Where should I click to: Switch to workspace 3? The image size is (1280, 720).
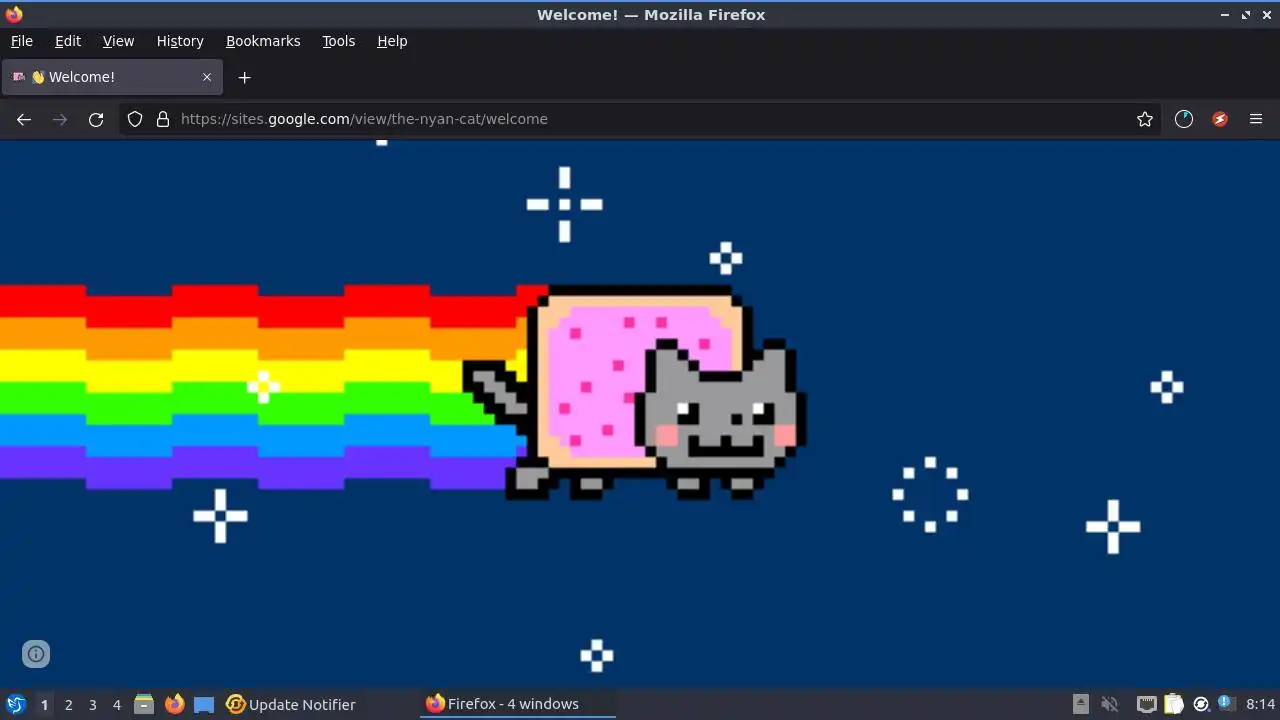tap(92, 704)
